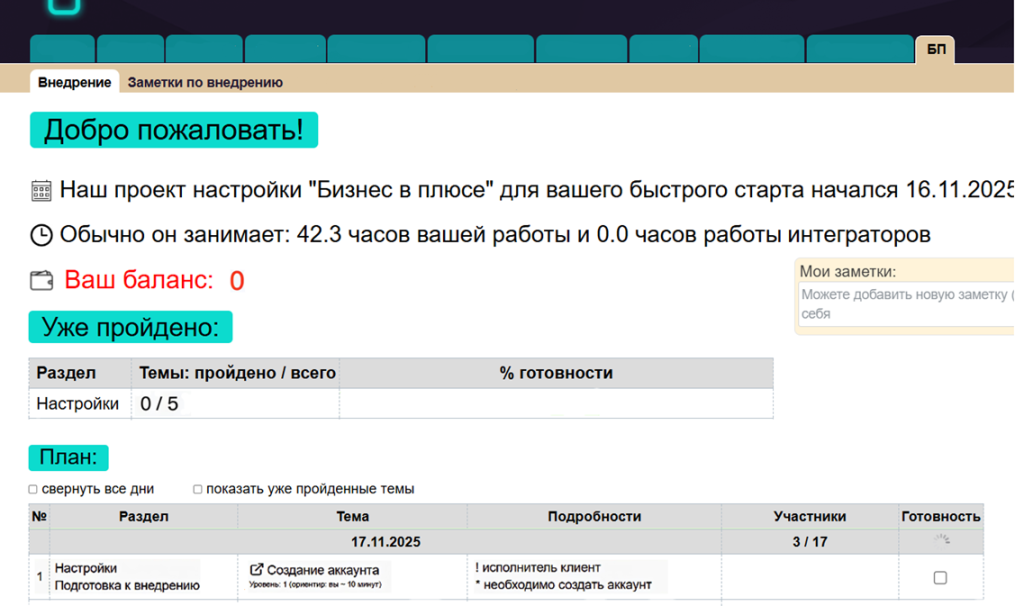This screenshot has height=606, width=1024.
Task: Enable показать уже пройденные темы checkbox
Action: 198,490
